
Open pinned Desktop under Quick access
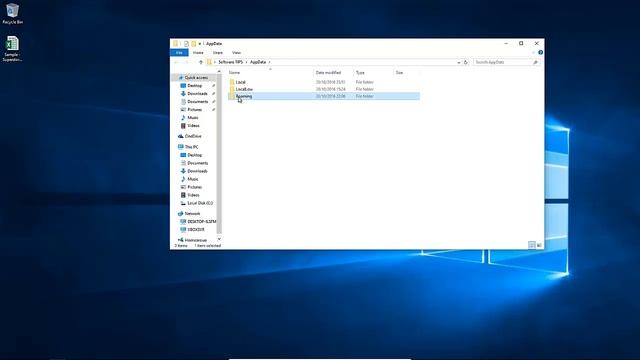point(195,86)
